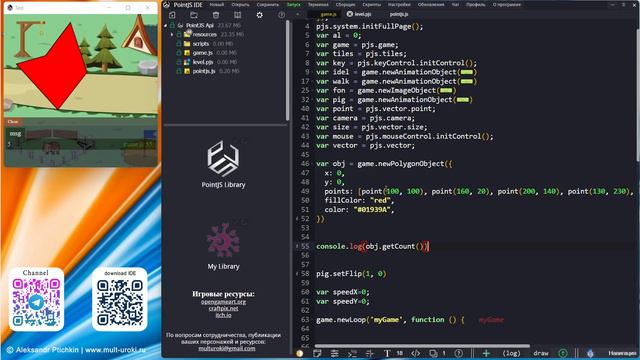
Task: Open the Терминал menu
Action: pyautogui.click(x=318, y=4)
